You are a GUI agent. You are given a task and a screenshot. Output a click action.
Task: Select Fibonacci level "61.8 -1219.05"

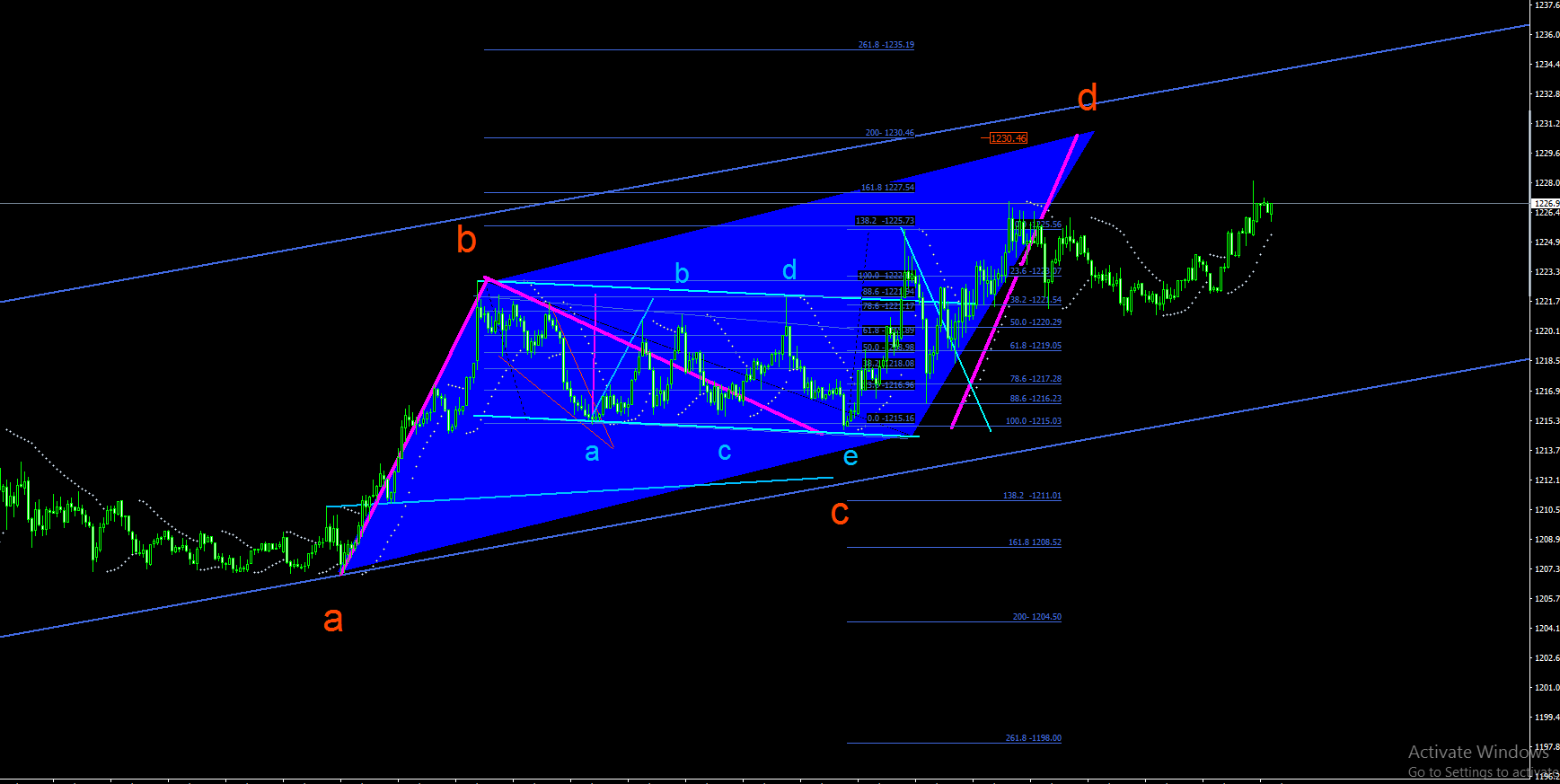(1036, 346)
